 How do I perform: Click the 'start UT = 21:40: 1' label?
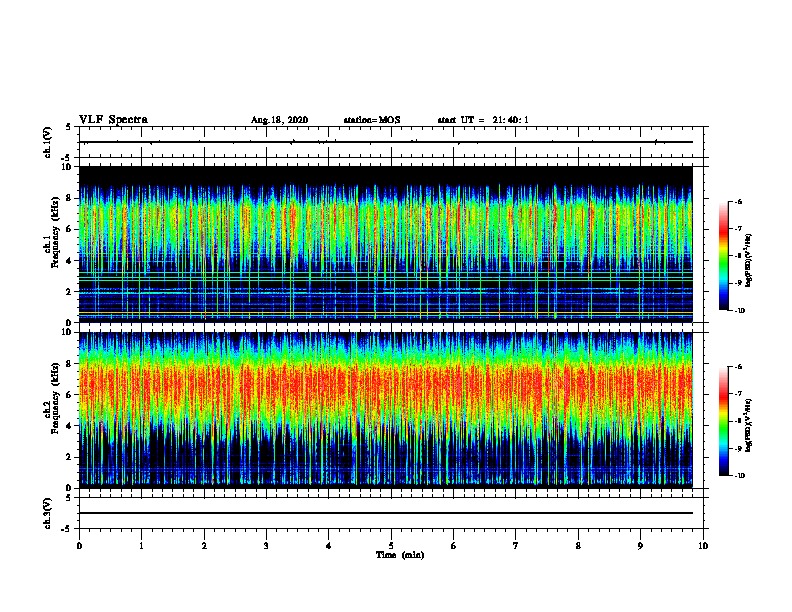(483, 120)
